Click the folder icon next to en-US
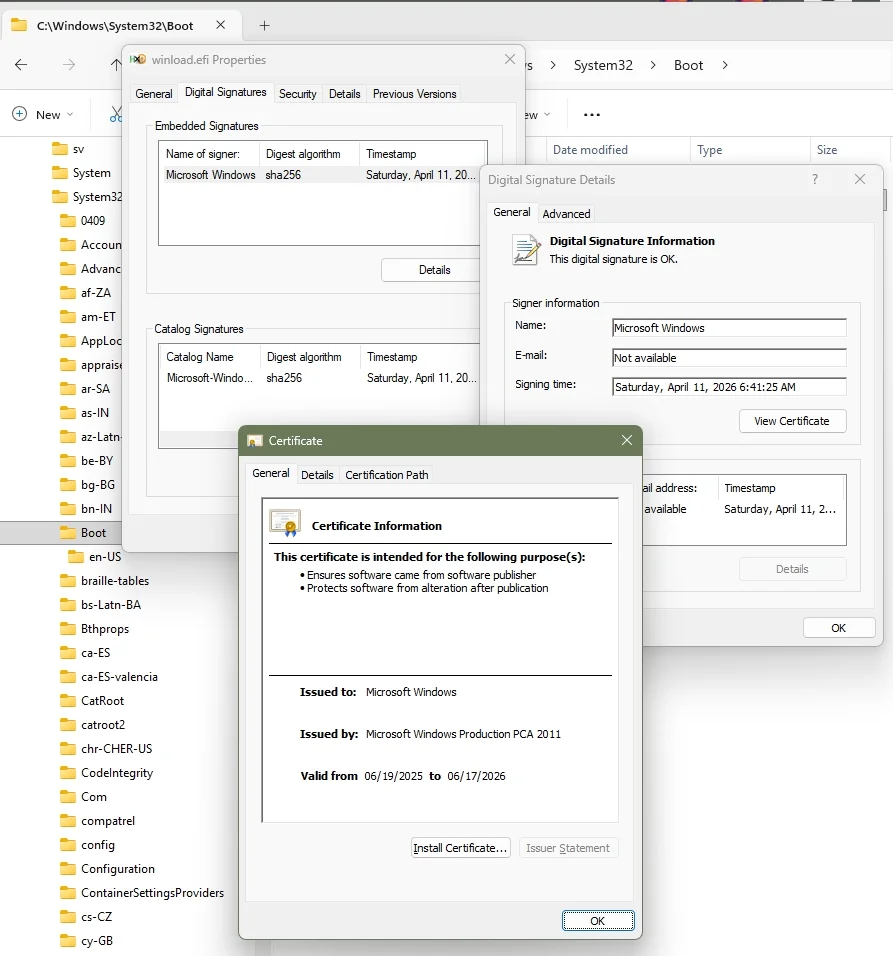 coord(76,557)
